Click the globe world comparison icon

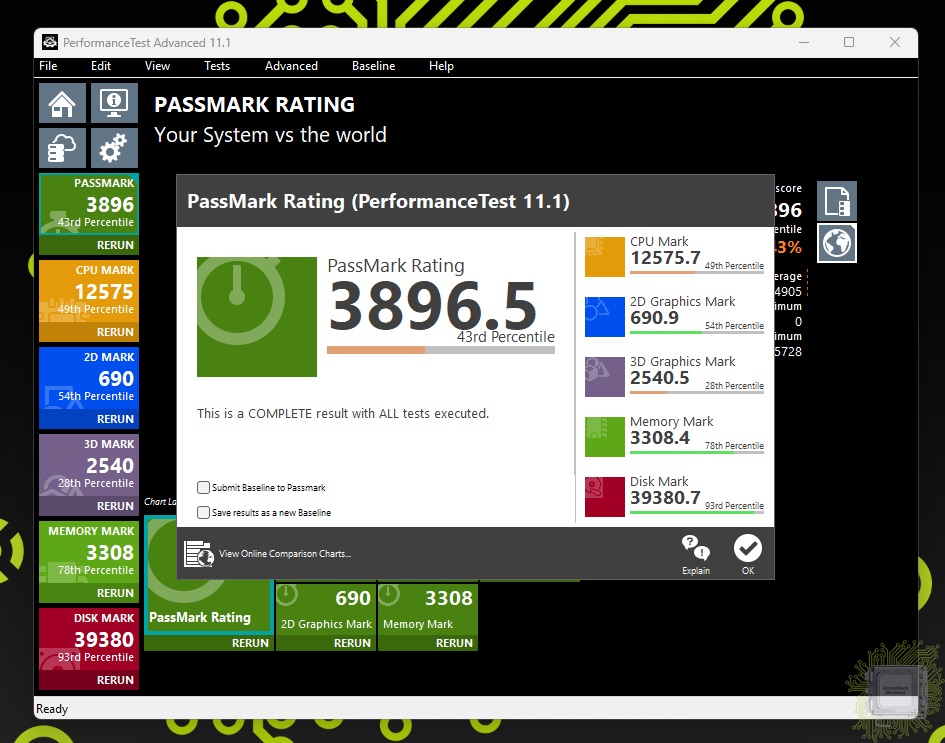(837, 243)
